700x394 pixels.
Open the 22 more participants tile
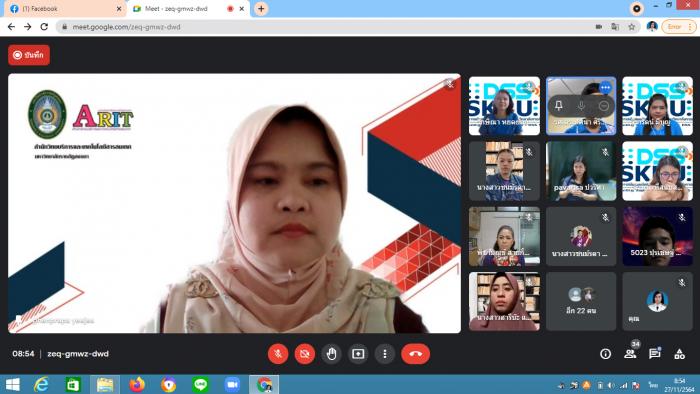click(x=581, y=301)
